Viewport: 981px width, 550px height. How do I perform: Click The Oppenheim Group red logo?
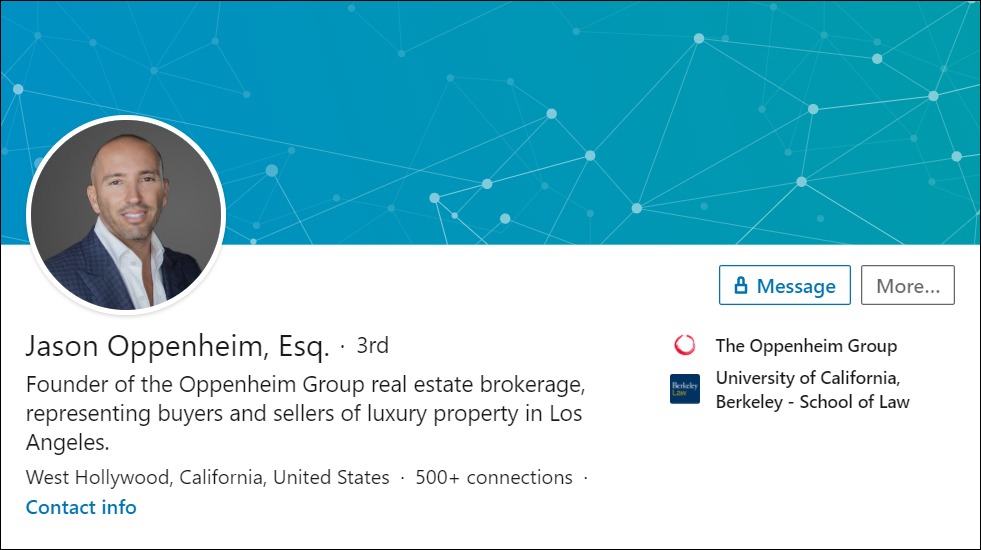pos(685,346)
